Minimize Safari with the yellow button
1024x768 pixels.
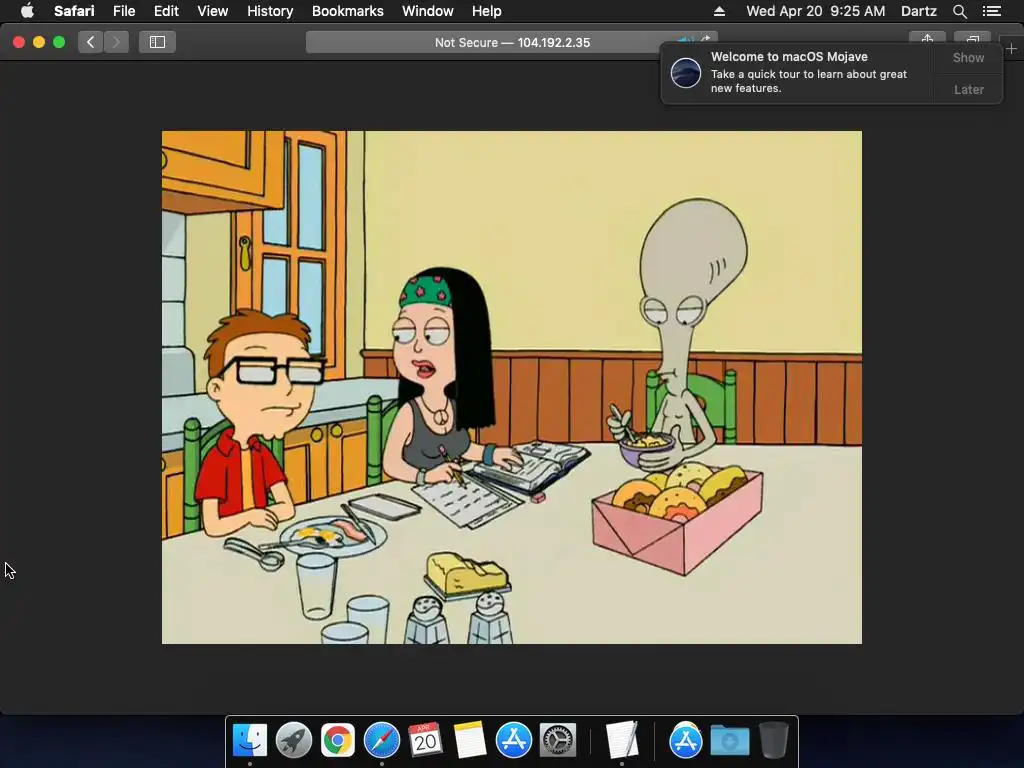tap(39, 42)
